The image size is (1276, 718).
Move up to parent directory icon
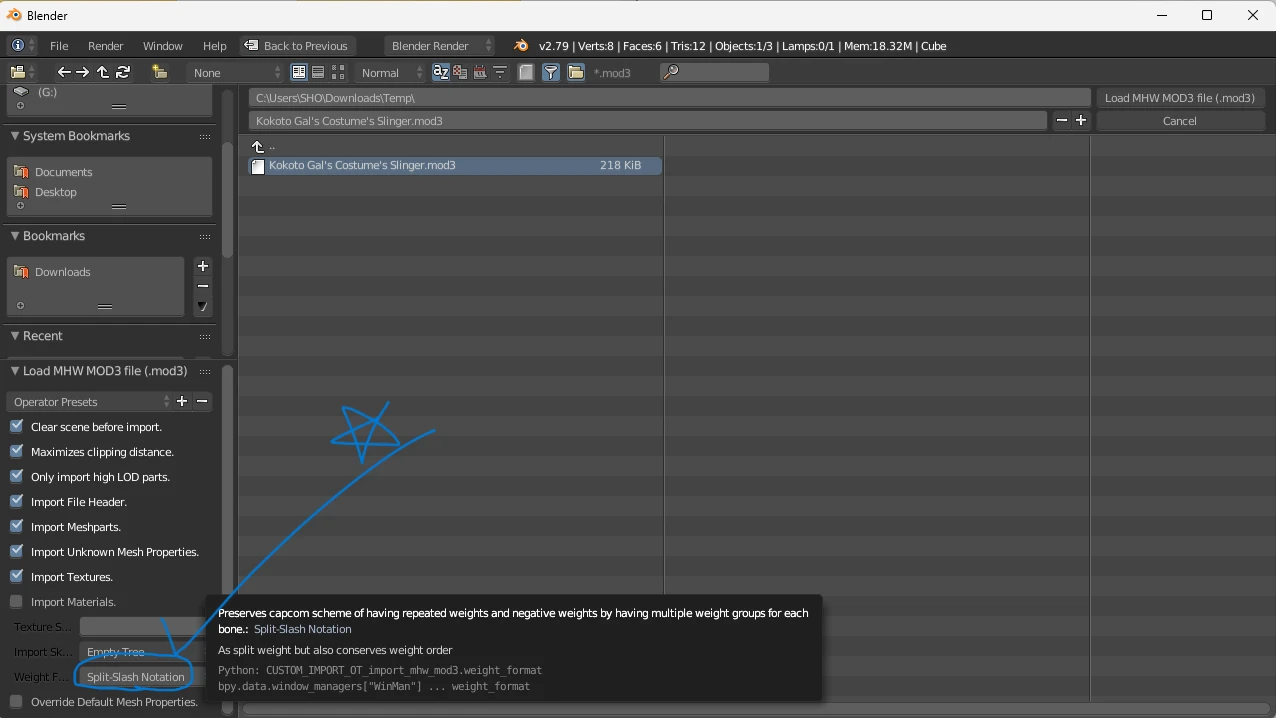[x=102, y=72]
